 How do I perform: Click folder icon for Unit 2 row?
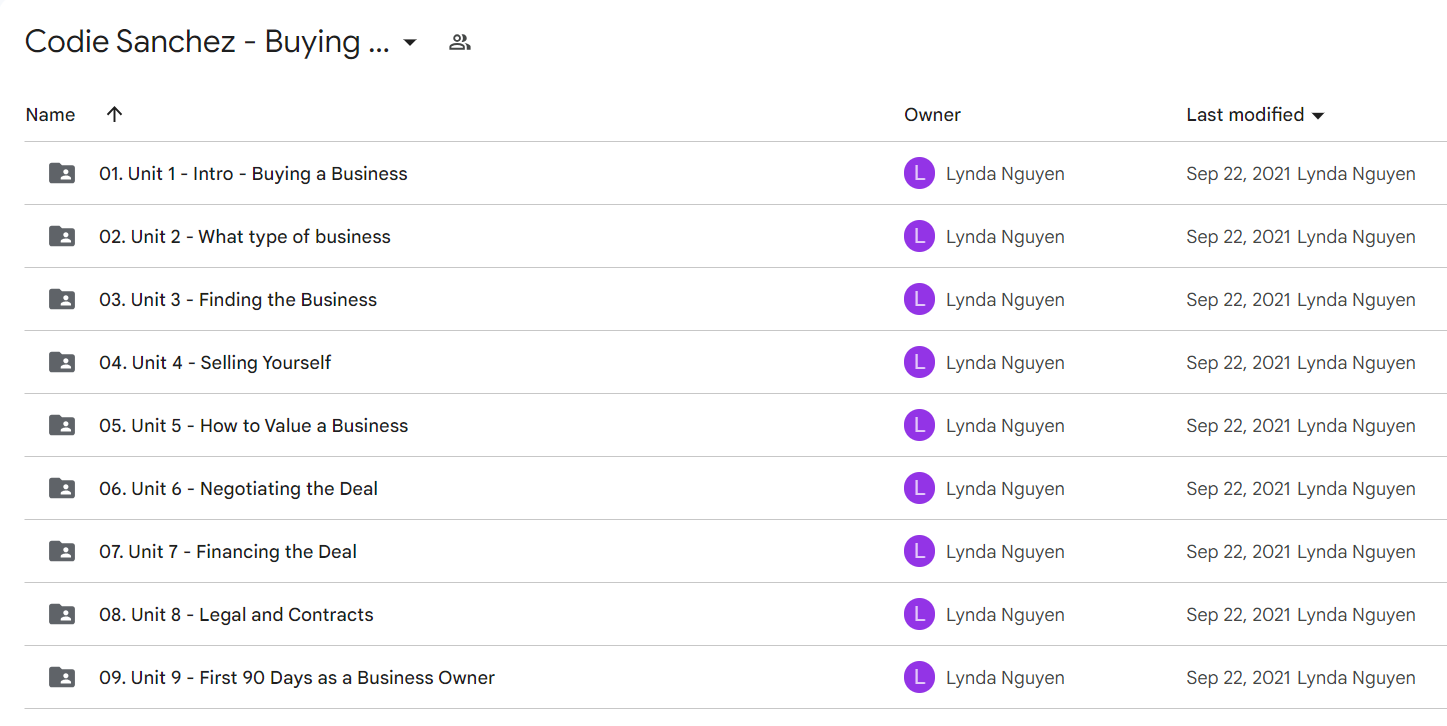tap(62, 236)
